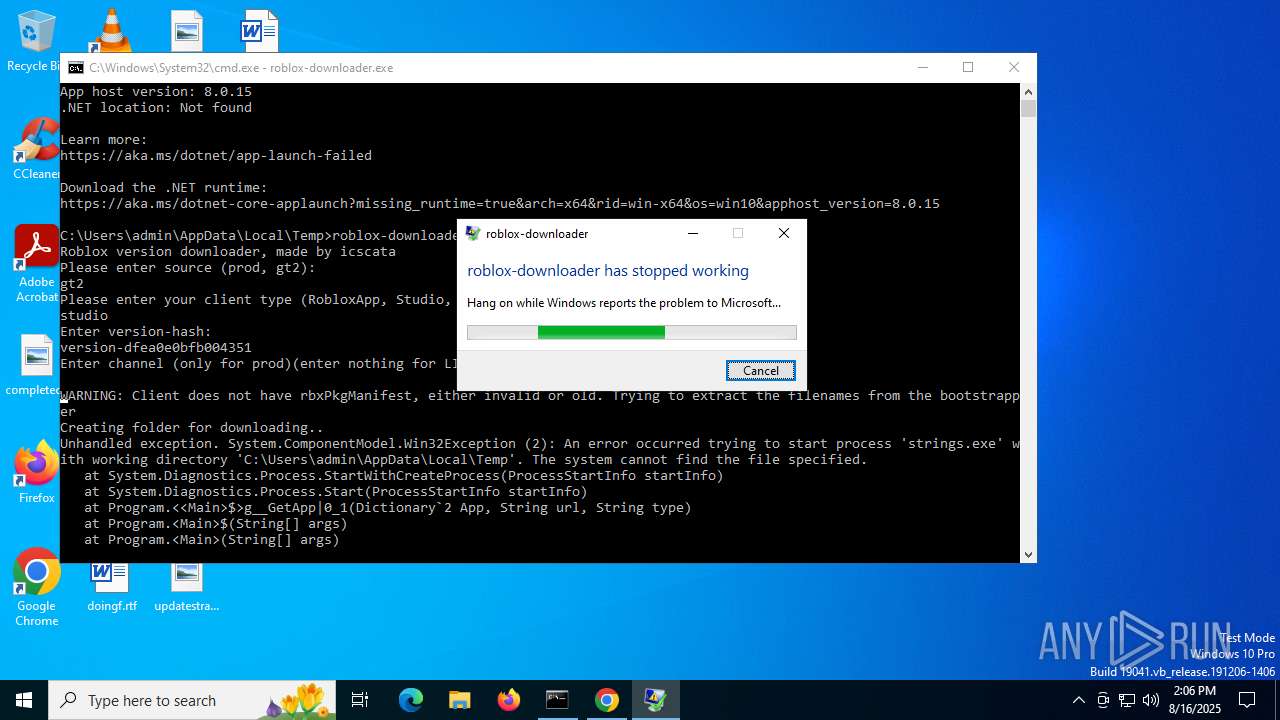The height and width of the screenshot is (720, 1280).
Task: Click the green reporting progress bar
Action: (632, 332)
